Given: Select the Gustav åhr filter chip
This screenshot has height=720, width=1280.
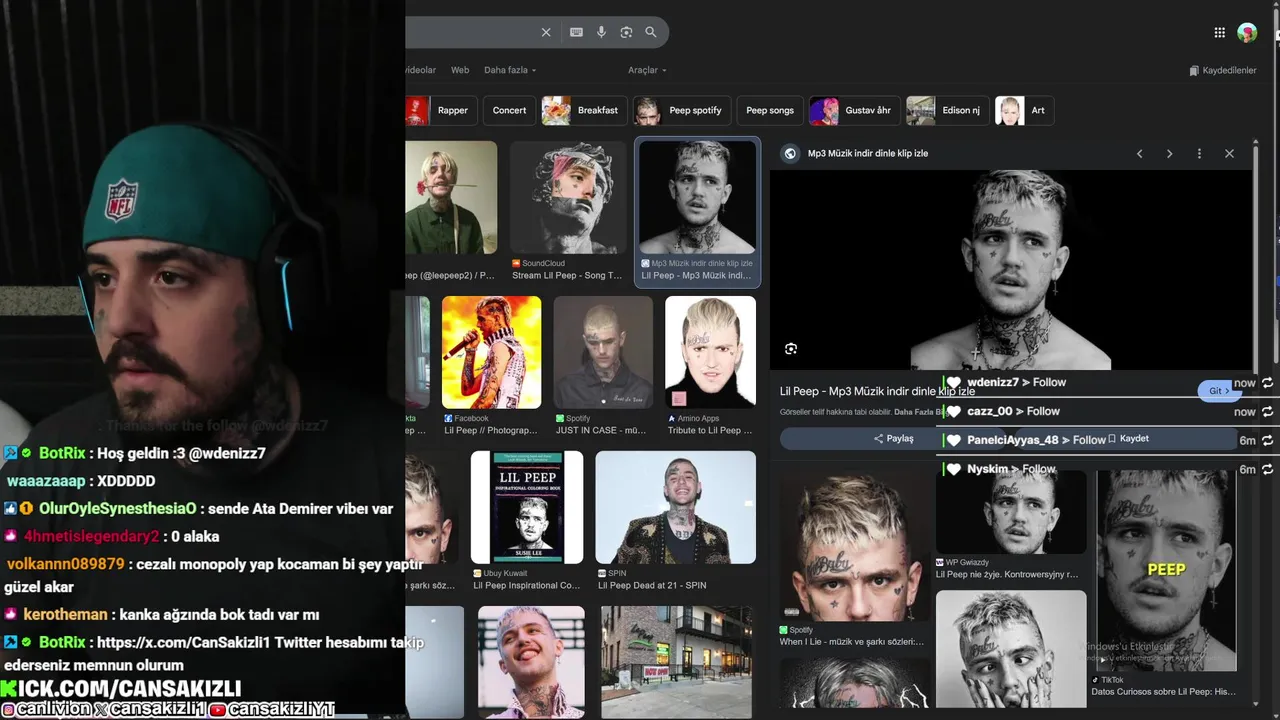Looking at the screenshot, I should click(854, 110).
